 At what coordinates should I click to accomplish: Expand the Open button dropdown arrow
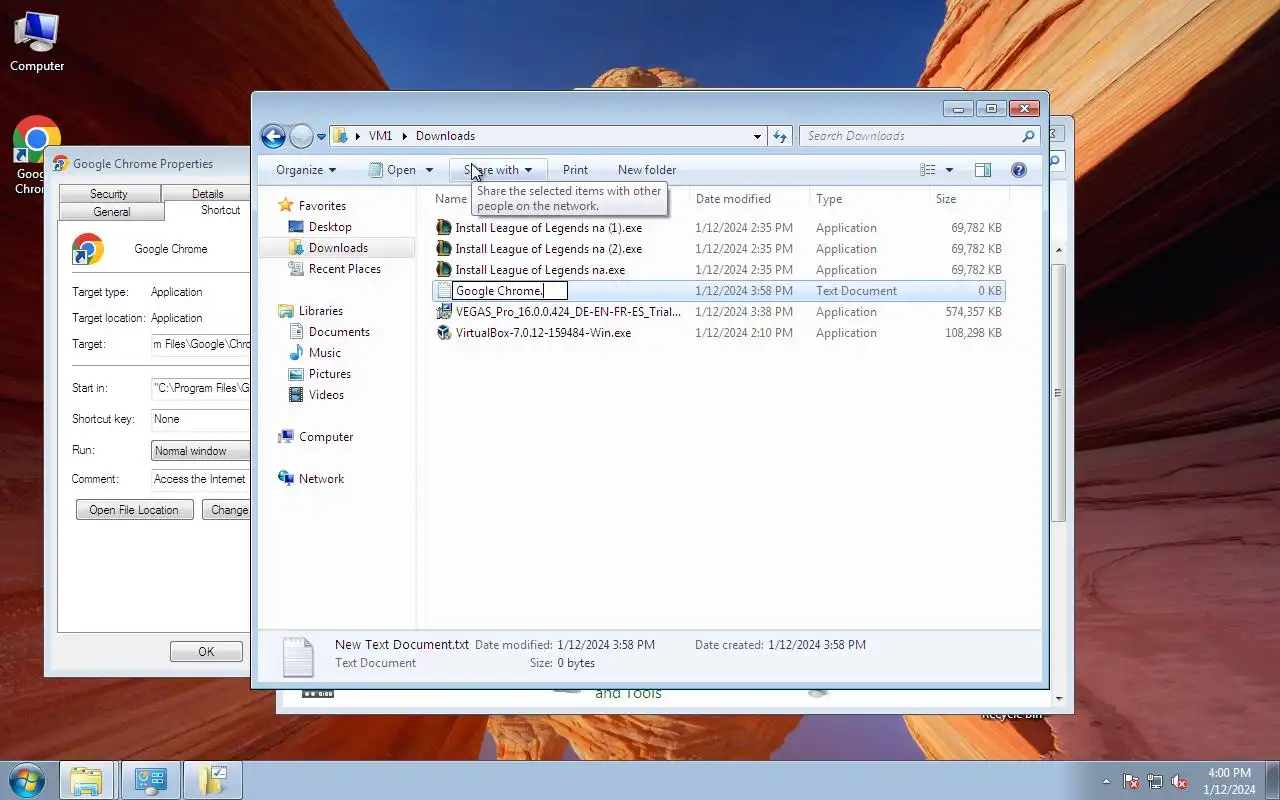(429, 170)
